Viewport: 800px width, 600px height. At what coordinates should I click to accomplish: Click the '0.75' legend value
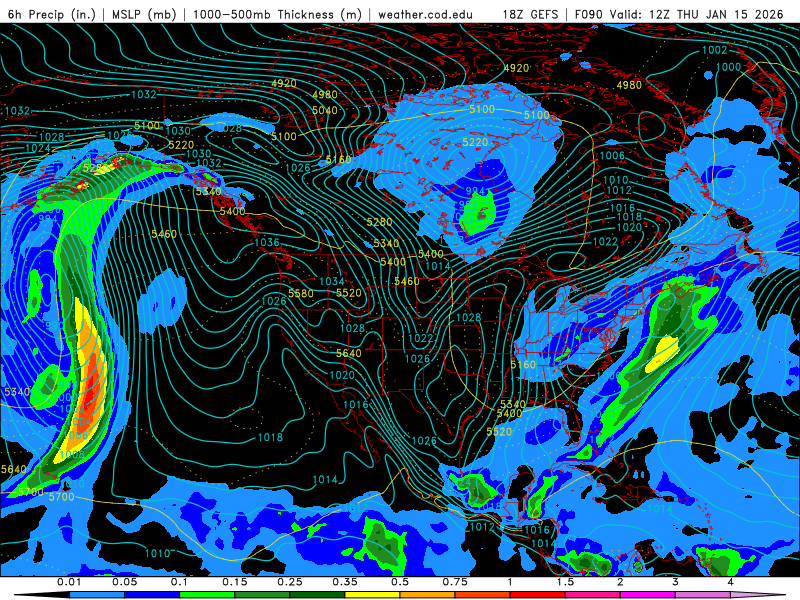coord(455,582)
